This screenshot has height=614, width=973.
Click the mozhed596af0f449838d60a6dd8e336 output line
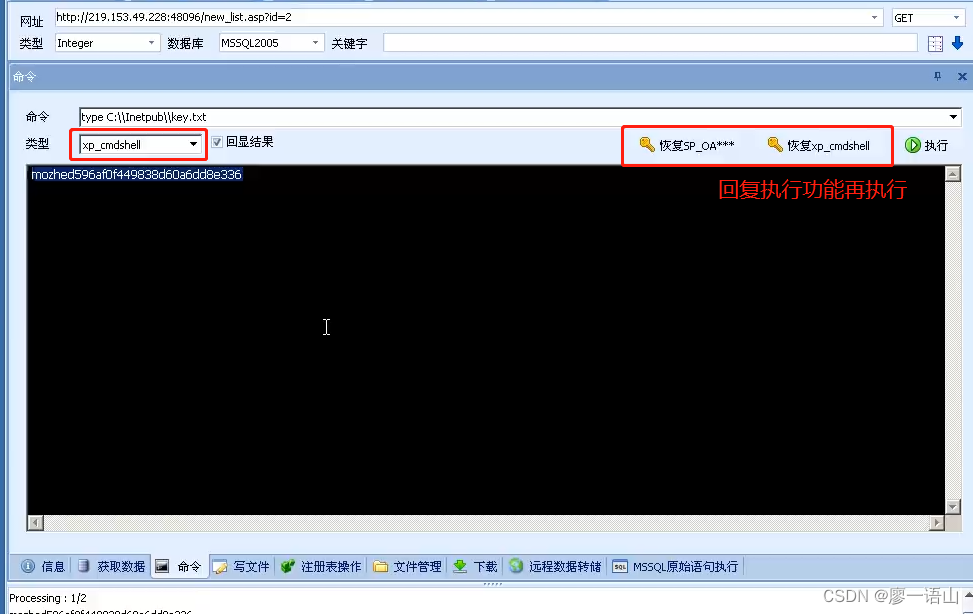[137, 174]
